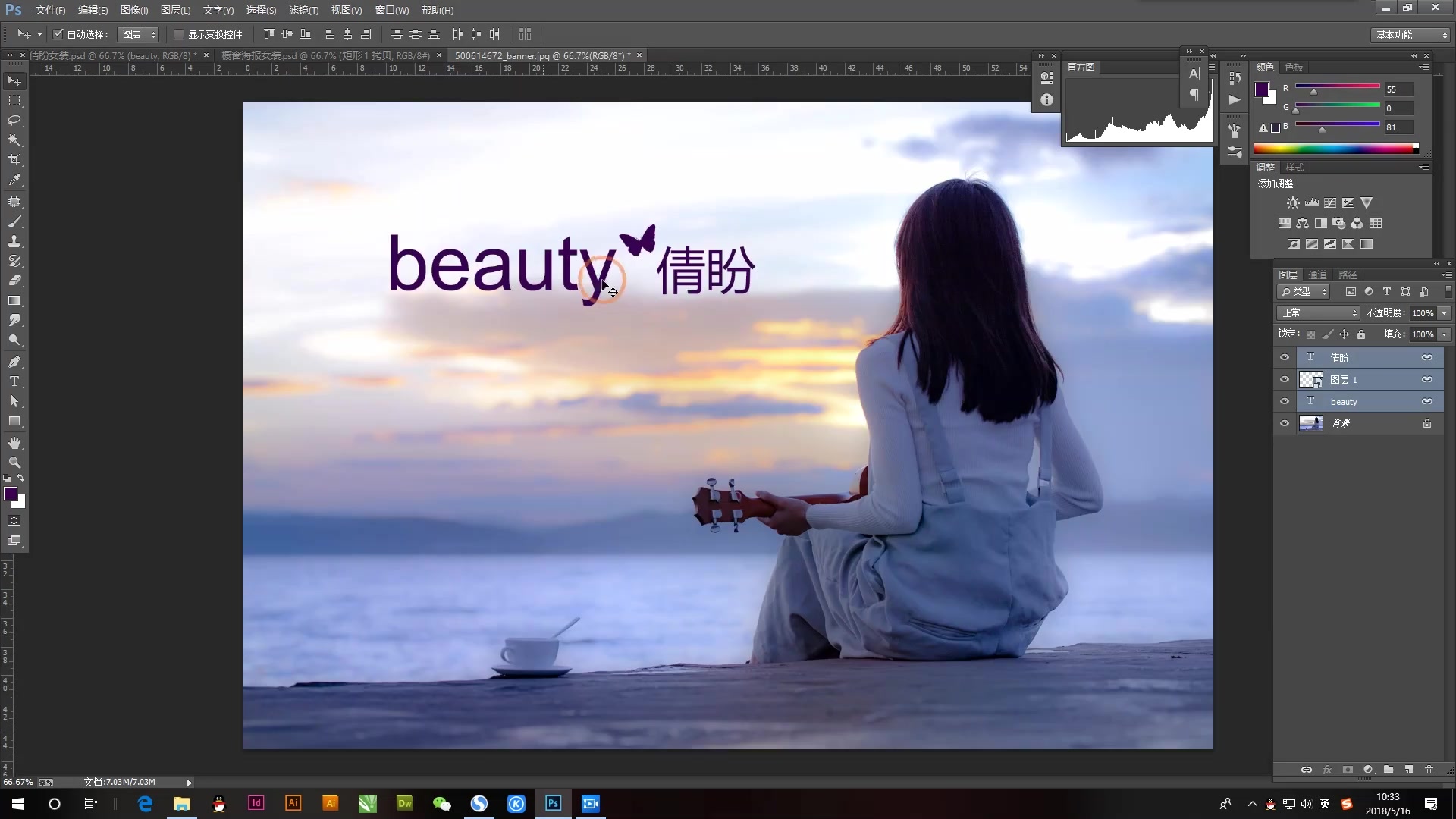
Task: Select the Horizontal Type tool
Action: click(14, 382)
